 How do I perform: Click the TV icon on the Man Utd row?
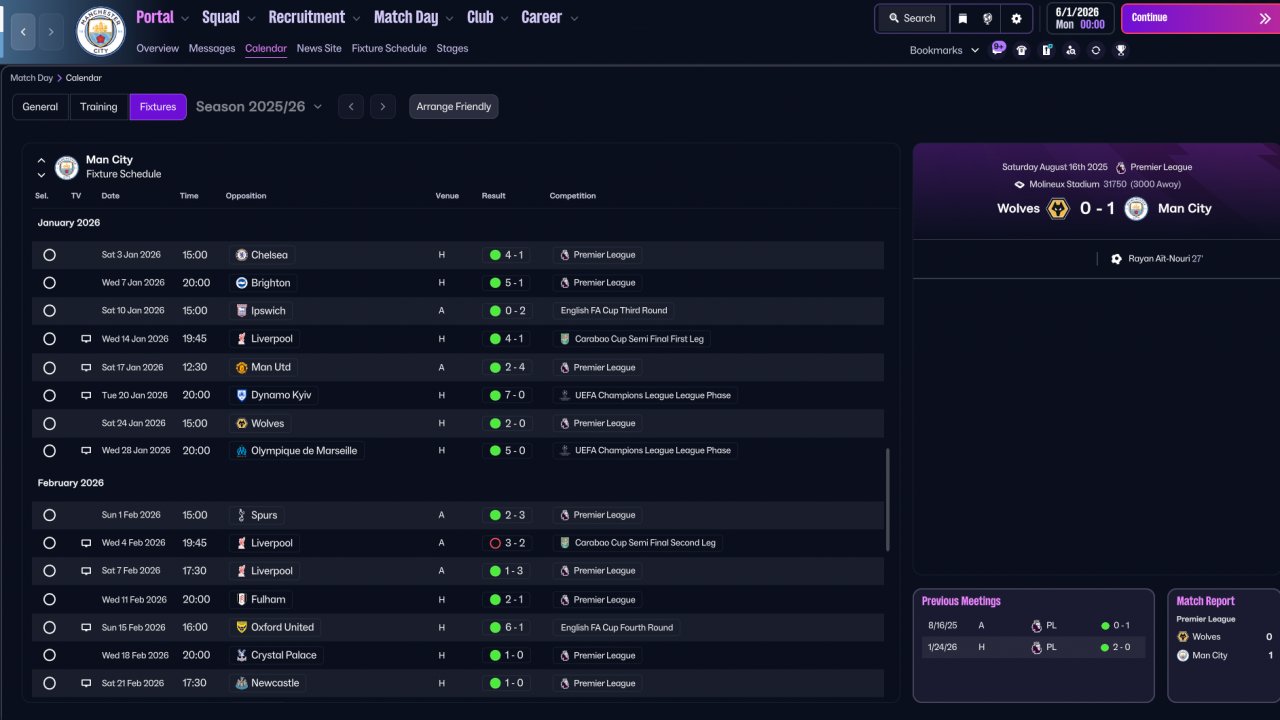[86, 367]
